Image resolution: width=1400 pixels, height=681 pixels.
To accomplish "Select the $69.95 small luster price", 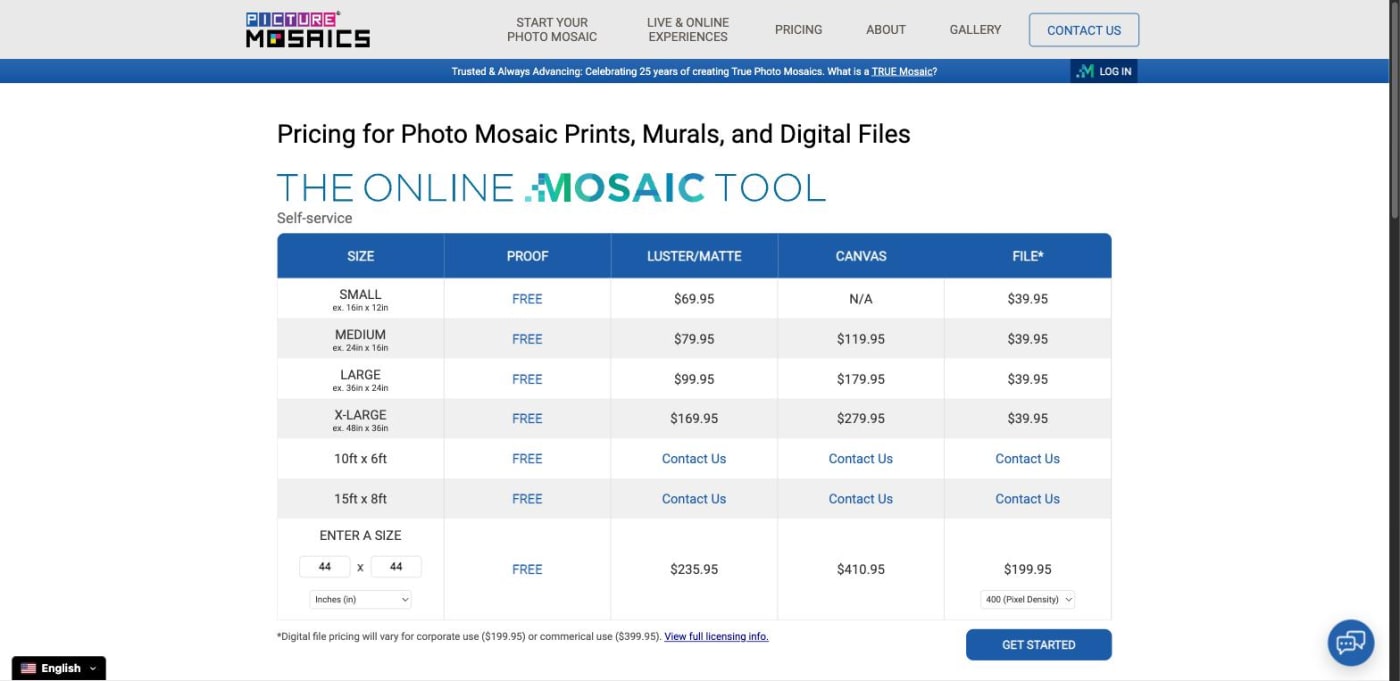I will (x=694, y=299).
